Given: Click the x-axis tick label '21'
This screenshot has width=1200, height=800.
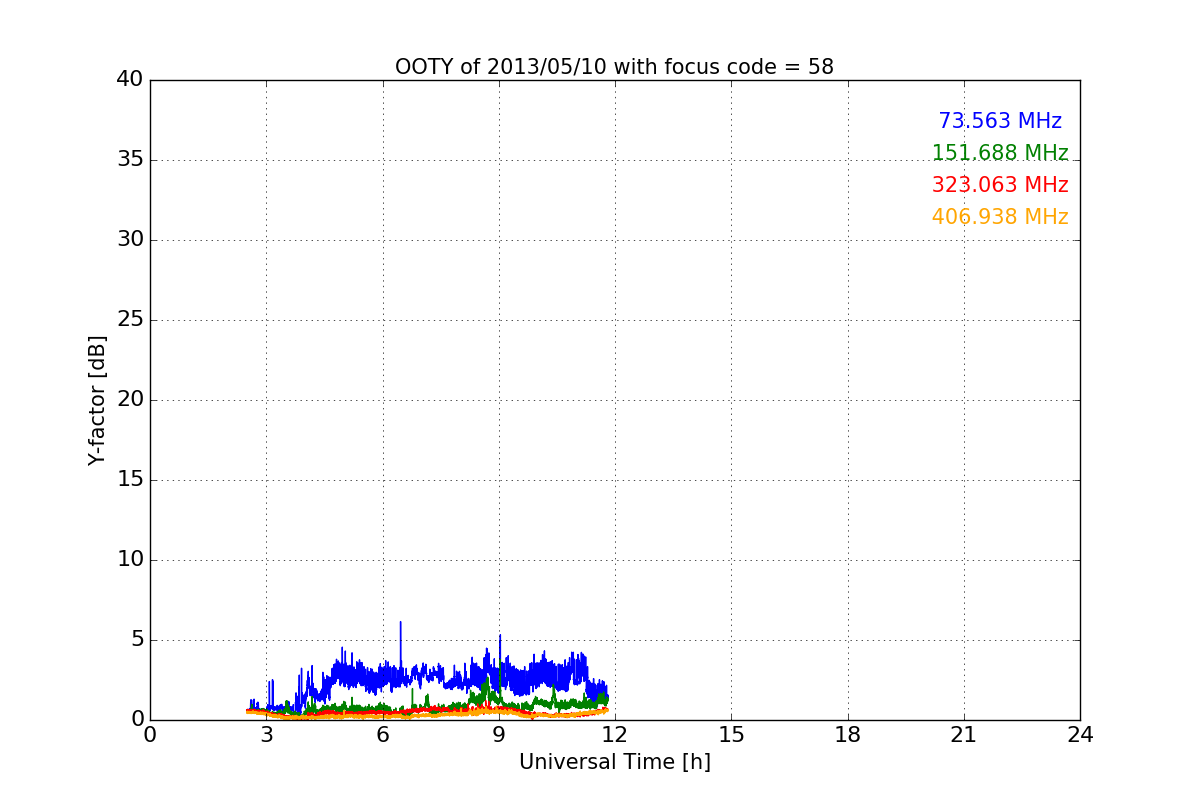Looking at the screenshot, I should tap(964, 735).
